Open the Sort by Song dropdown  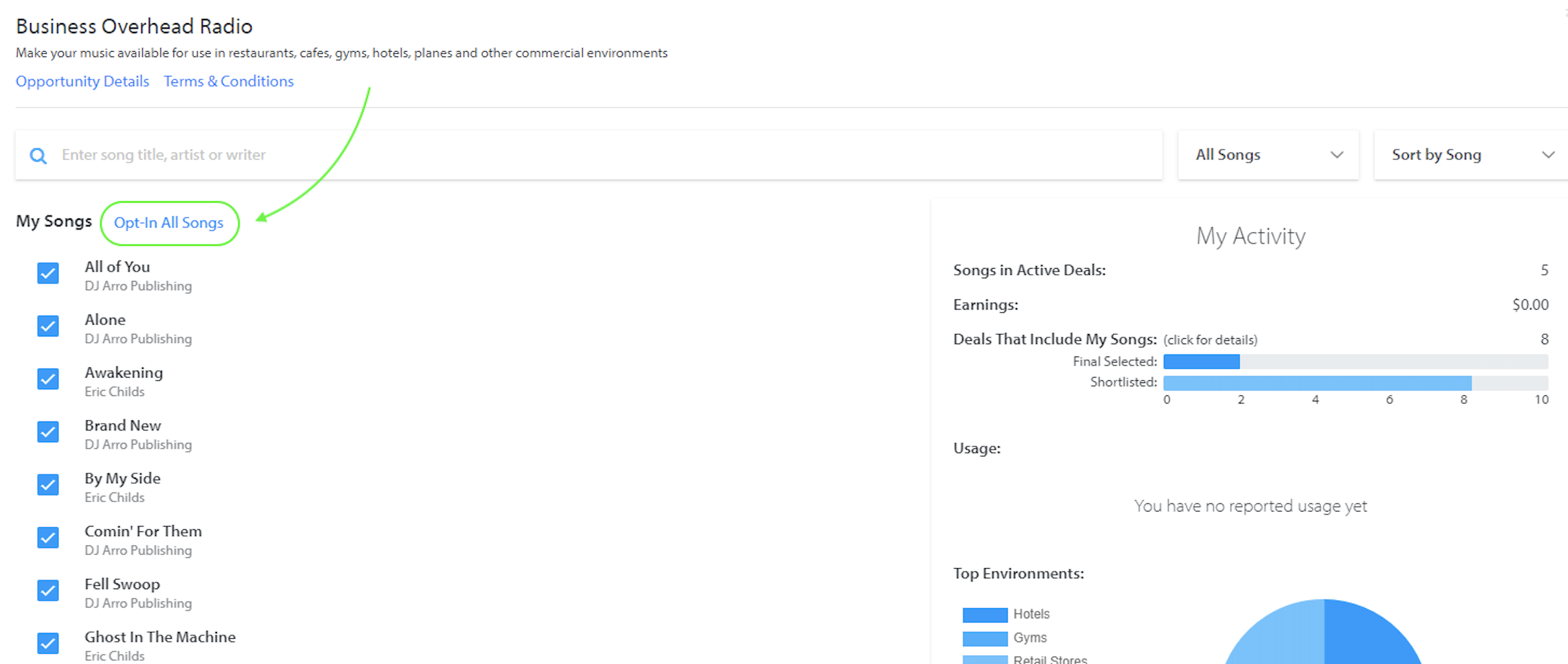[x=1471, y=155]
